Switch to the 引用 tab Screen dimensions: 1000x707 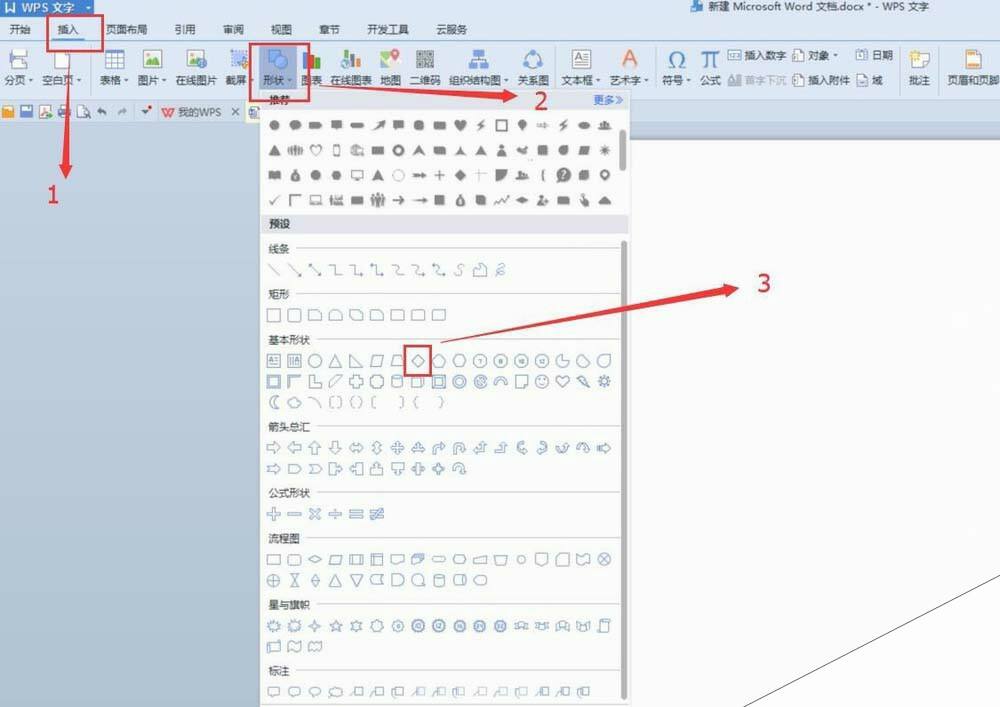coord(185,29)
